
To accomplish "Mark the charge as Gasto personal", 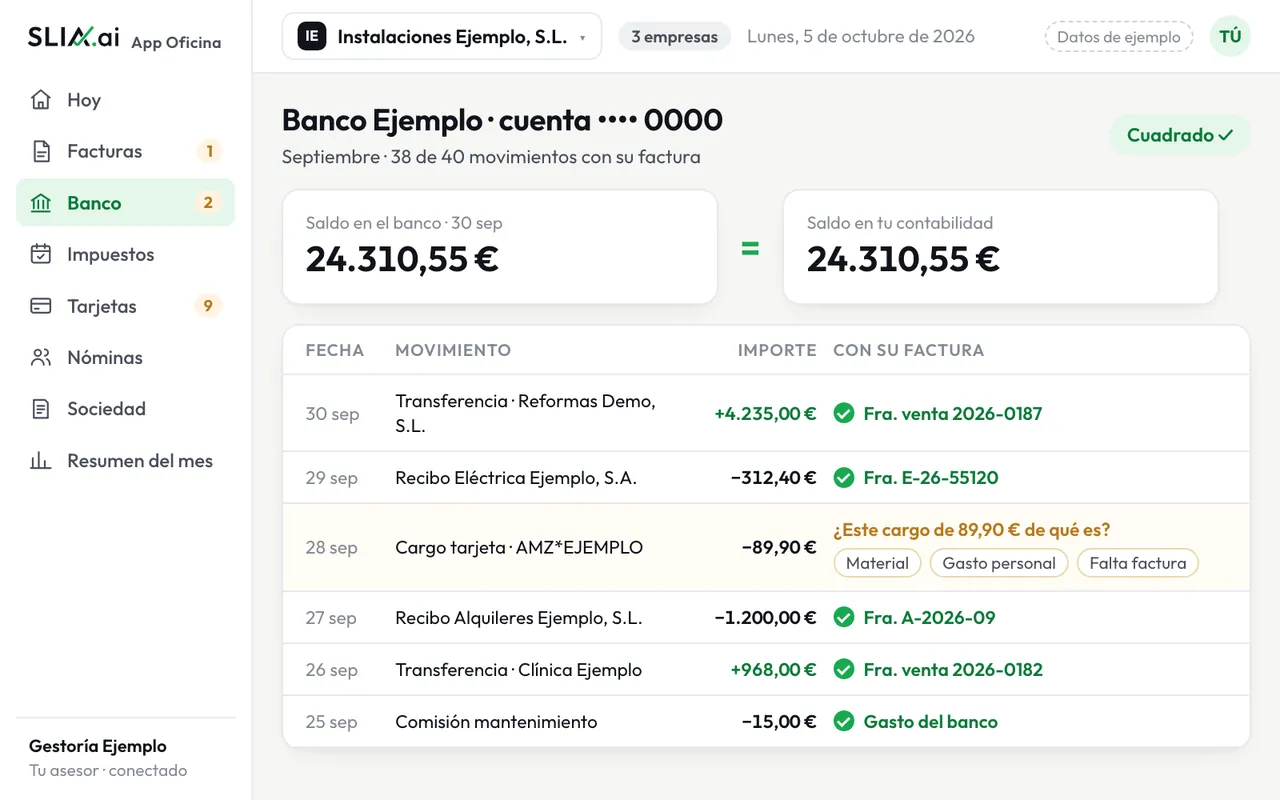I will [999, 563].
